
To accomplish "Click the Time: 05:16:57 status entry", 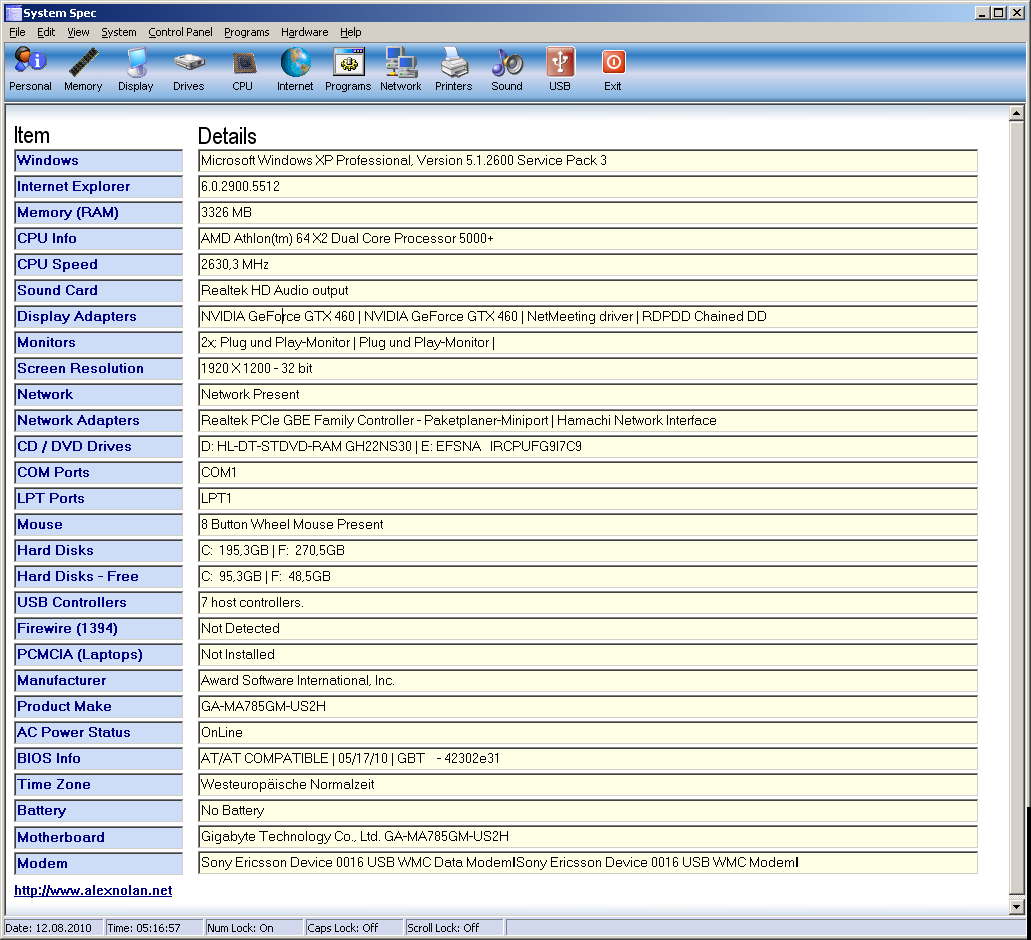I will [154, 928].
